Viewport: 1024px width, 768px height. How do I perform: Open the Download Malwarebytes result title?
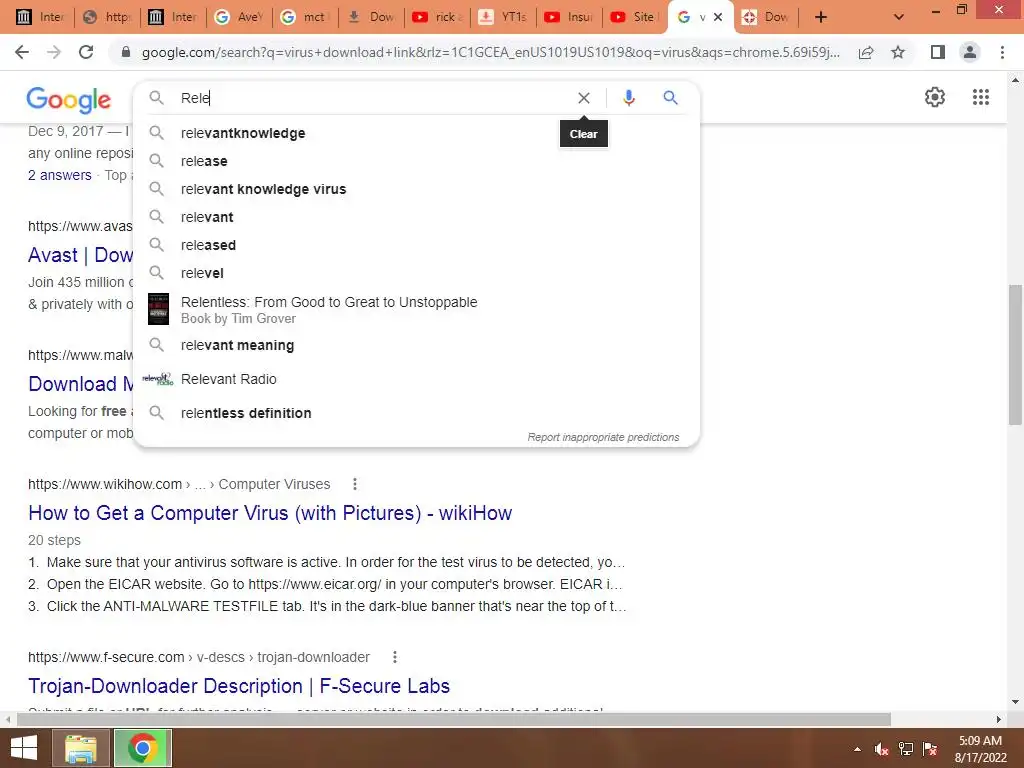(80, 384)
